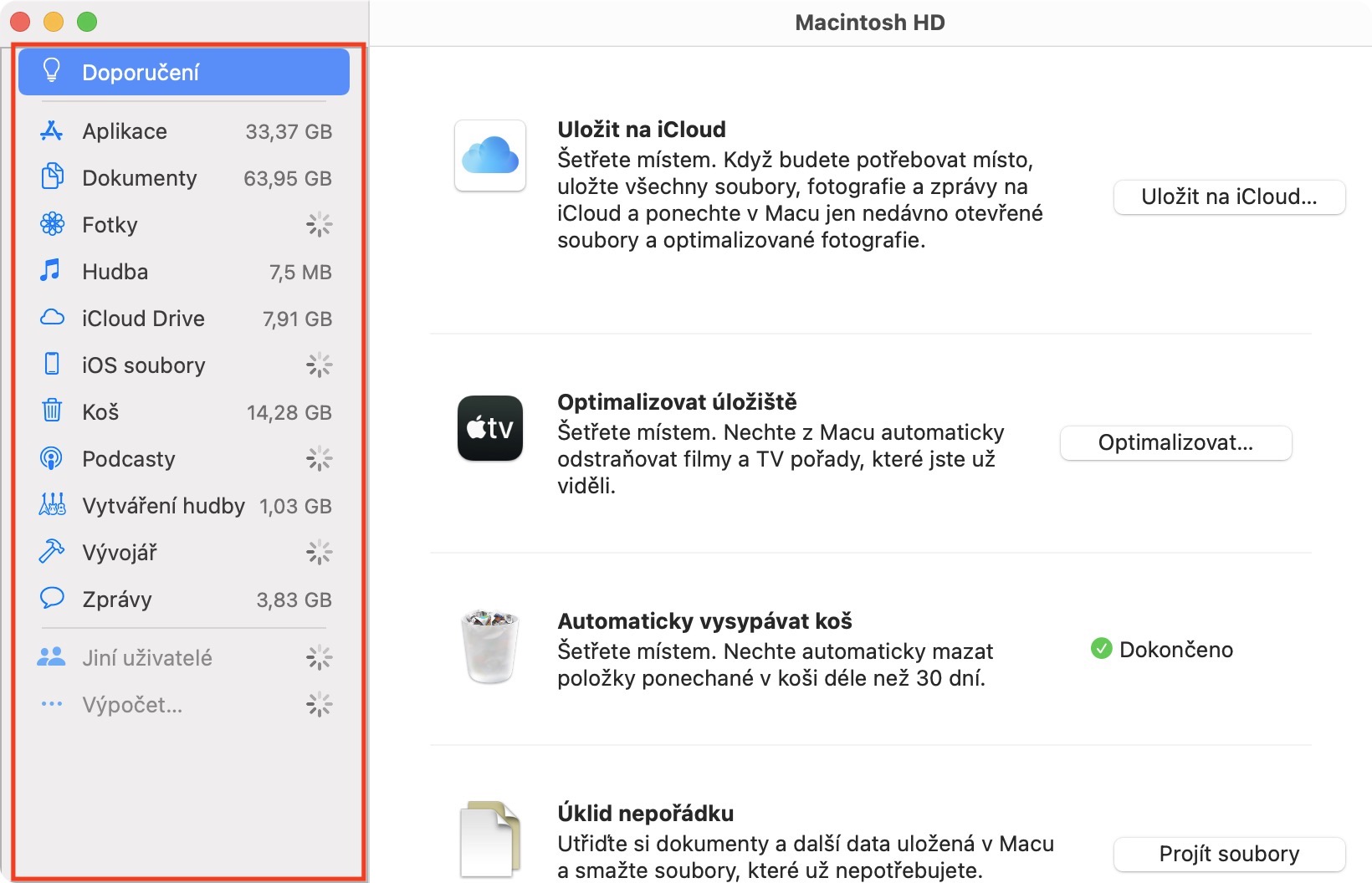Click the green zoom window button
1372x883 pixels.
pos(87,22)
